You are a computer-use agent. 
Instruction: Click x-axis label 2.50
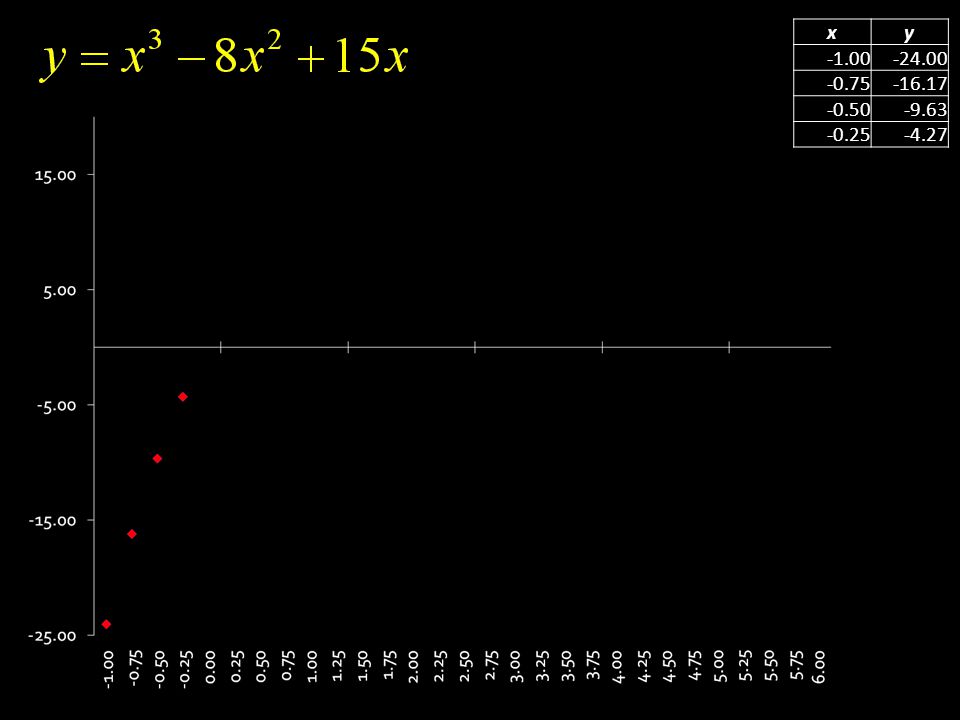pyautogui.click(x=465, y=666)
